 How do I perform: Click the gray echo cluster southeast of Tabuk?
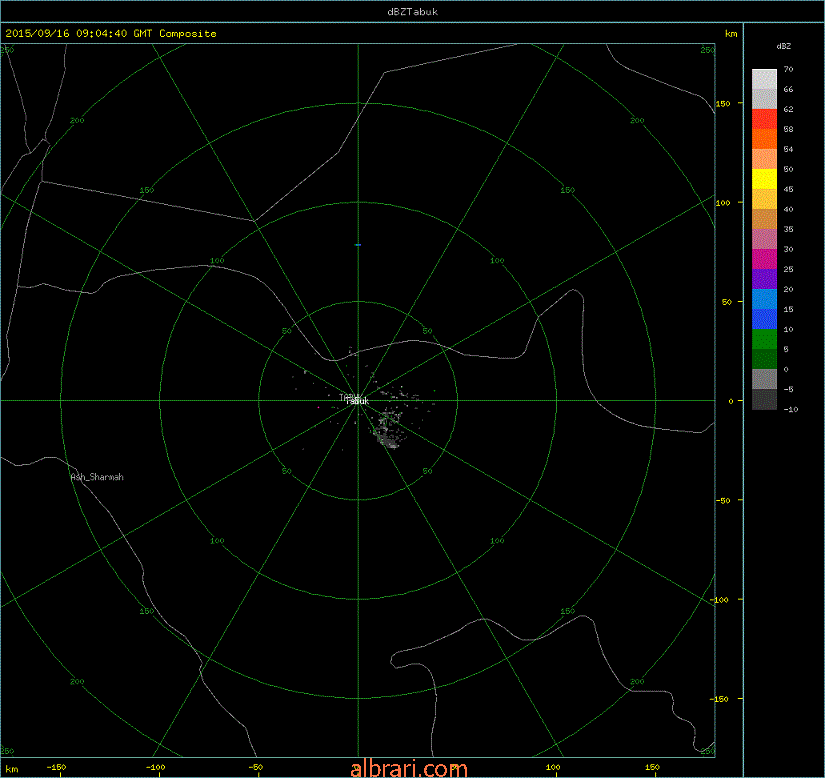[388, 429]
